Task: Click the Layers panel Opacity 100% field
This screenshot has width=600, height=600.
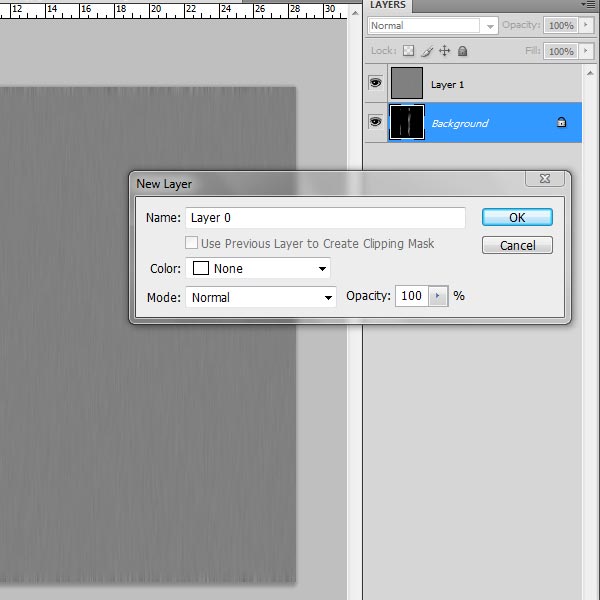Action: pos(561,26)
